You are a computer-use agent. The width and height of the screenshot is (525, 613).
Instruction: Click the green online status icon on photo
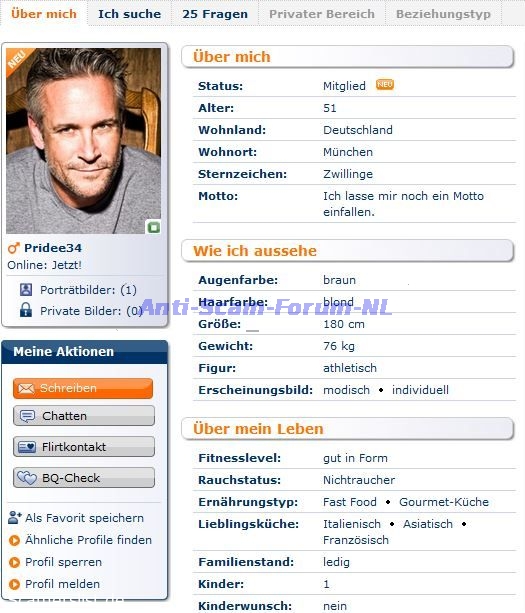pyautogui.click(x=154, y=227)
